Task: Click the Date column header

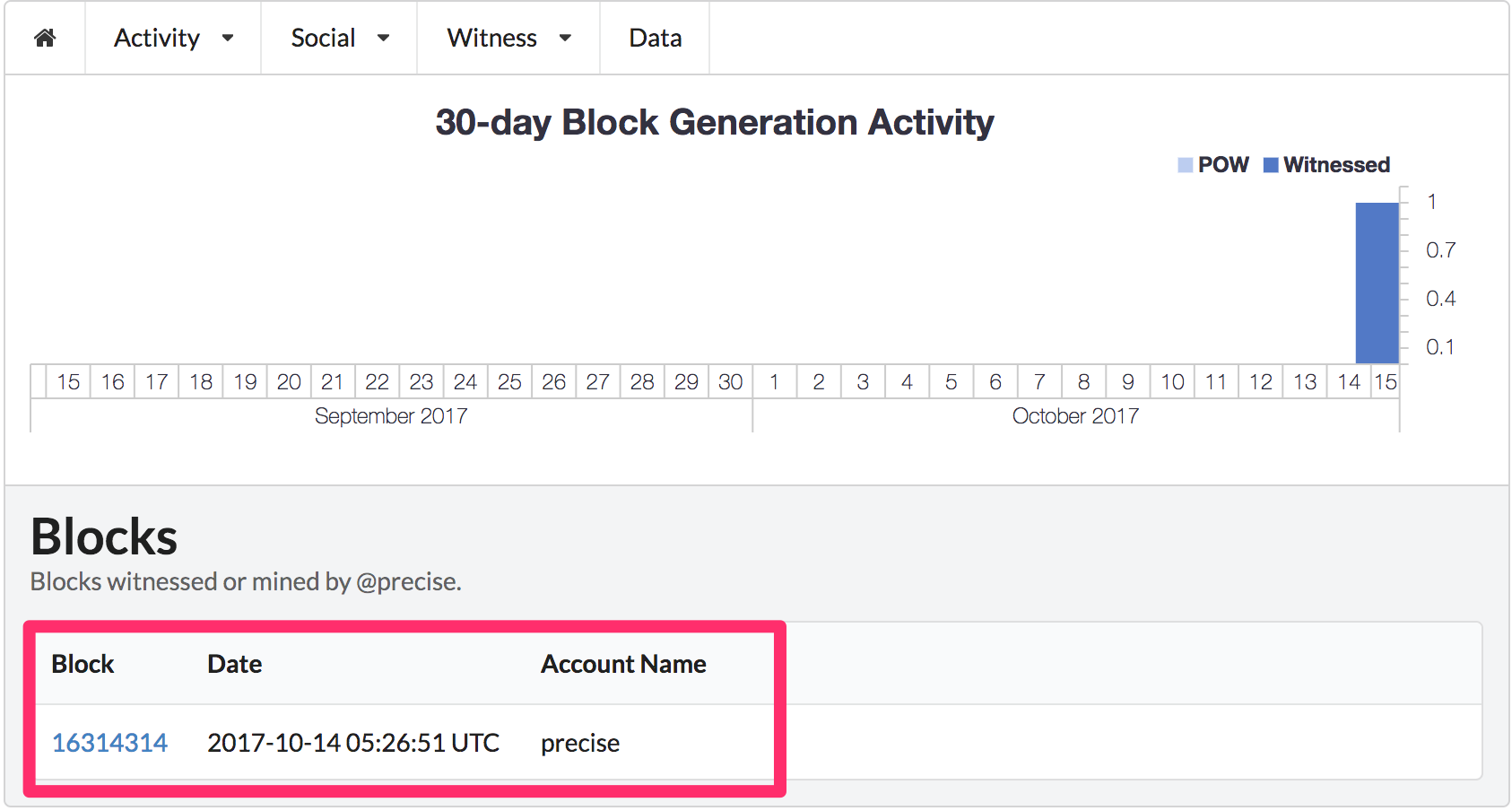Action: tap(234, 664)
